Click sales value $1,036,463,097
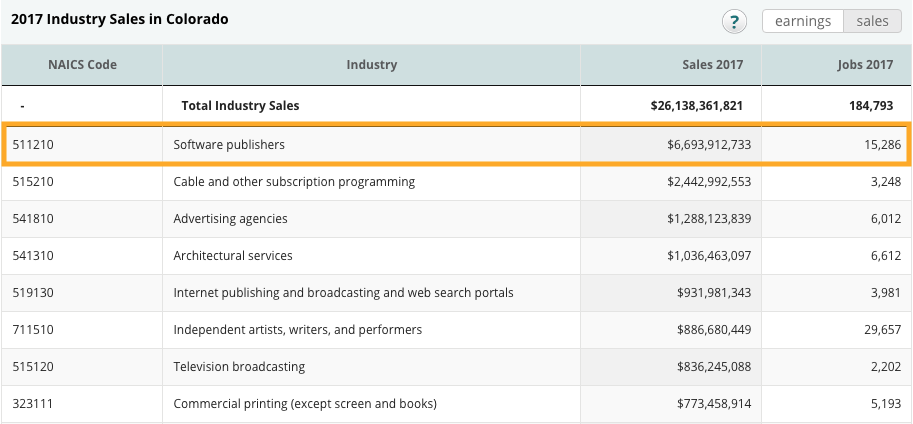Screen dimensions: 913x424 (709, 256)
